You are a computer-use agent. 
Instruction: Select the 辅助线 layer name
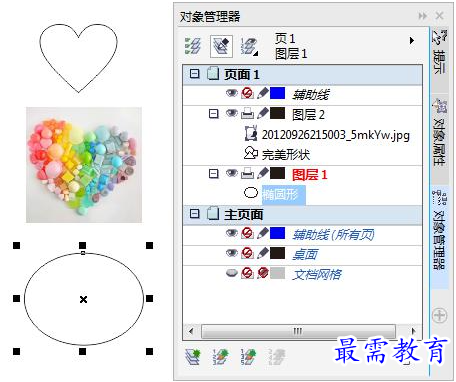(x=311, y=95)
